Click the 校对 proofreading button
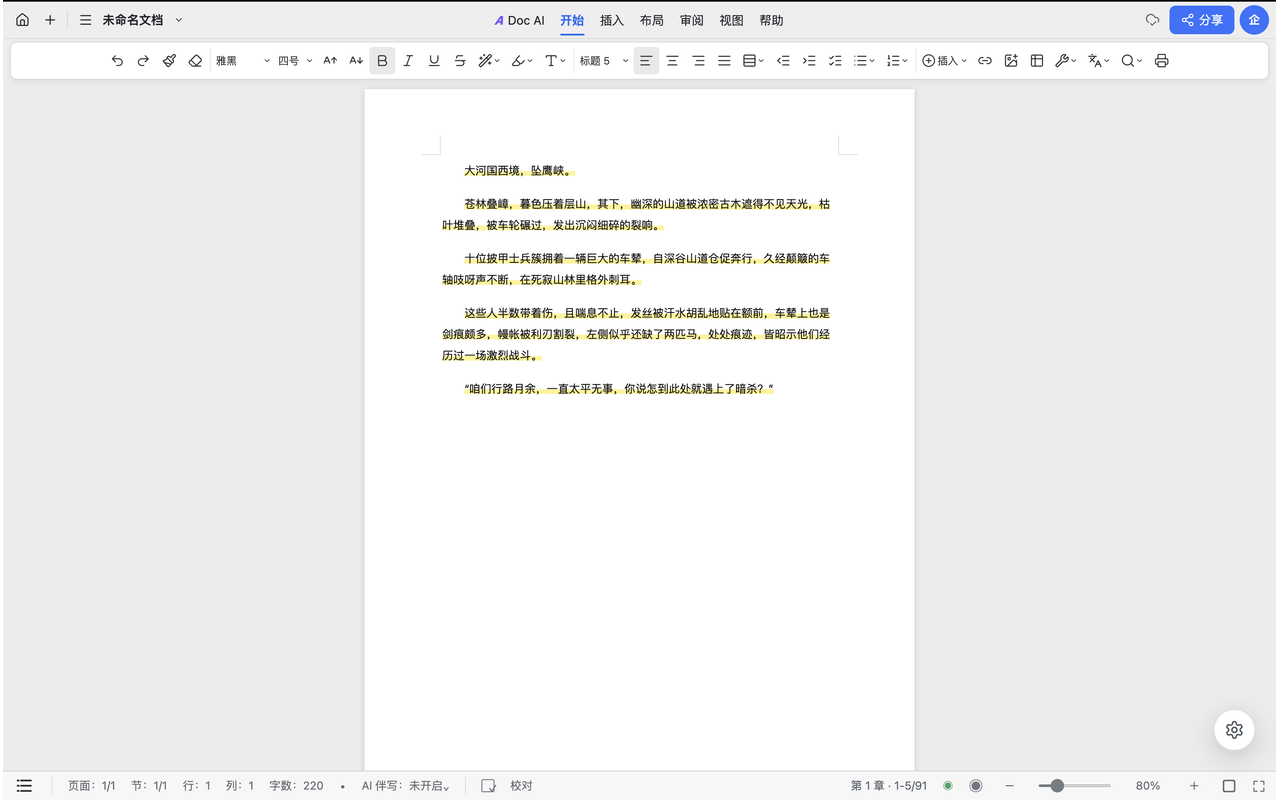Viewport: 1280px width, 800px height. coord(508,786)
